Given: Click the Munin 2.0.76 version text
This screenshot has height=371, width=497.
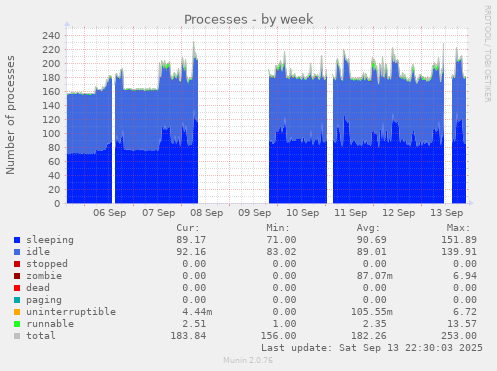Looking at the screenshot, I should point(248,360).
